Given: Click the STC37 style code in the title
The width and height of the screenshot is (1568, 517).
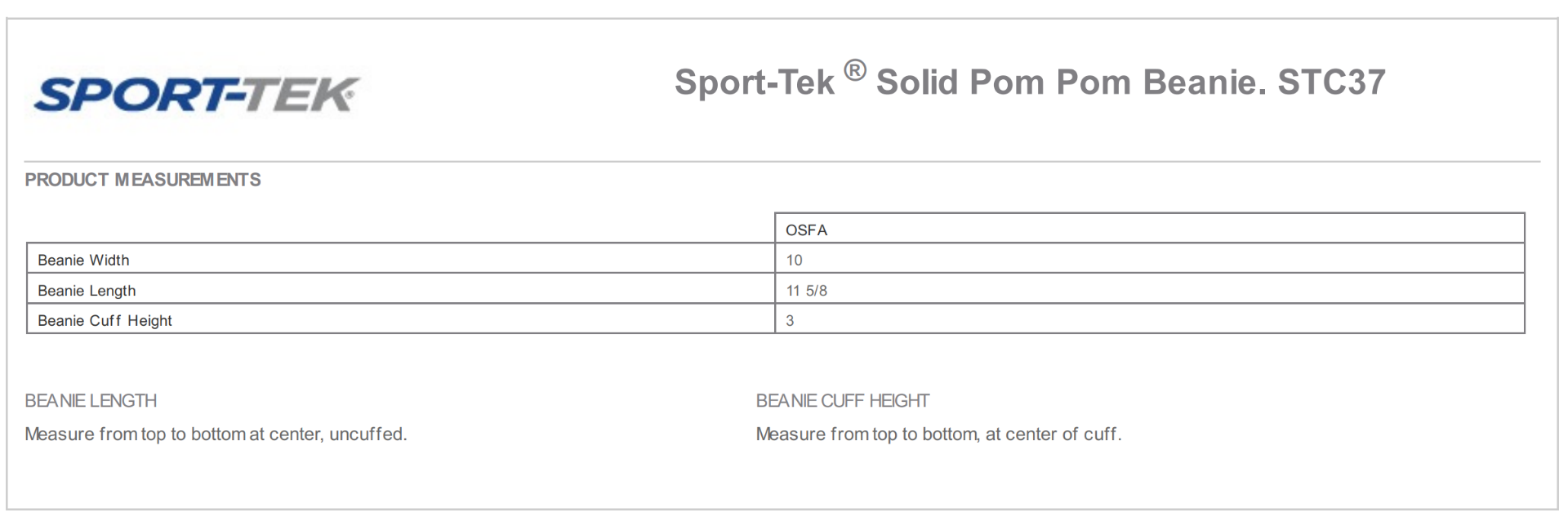Looking at the screenshot, I should pos(1331,82).
